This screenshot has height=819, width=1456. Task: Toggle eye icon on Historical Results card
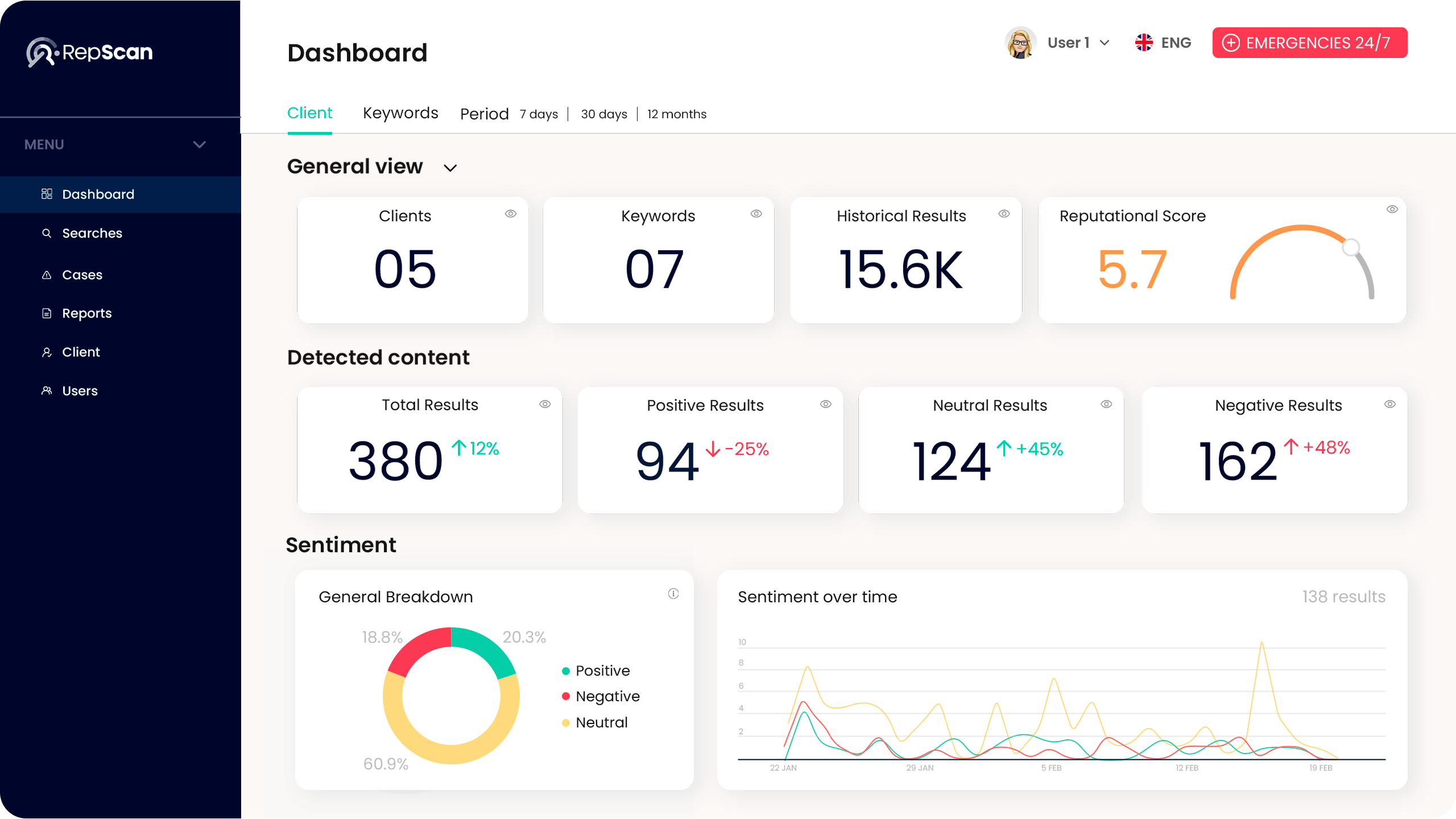click(1004, 214)
